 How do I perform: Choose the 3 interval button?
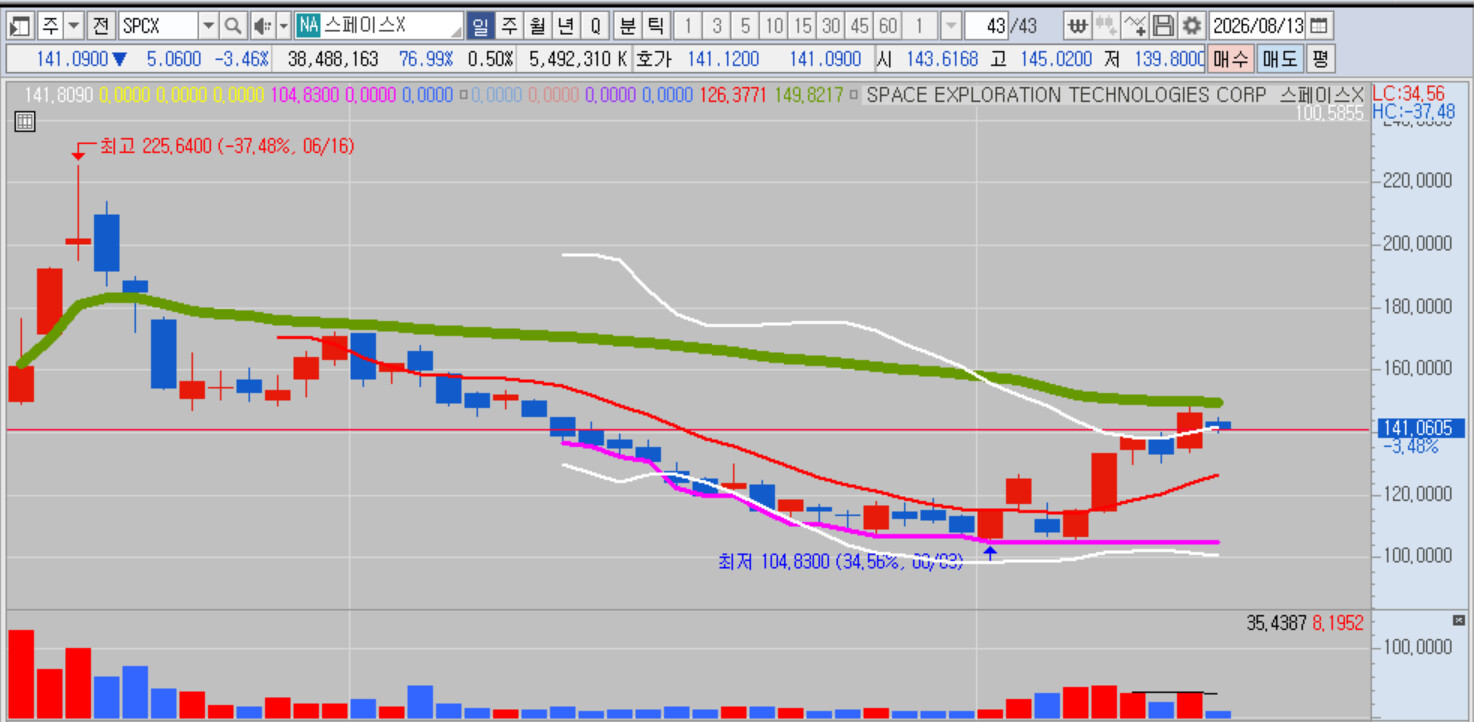[x=717, y=25]
